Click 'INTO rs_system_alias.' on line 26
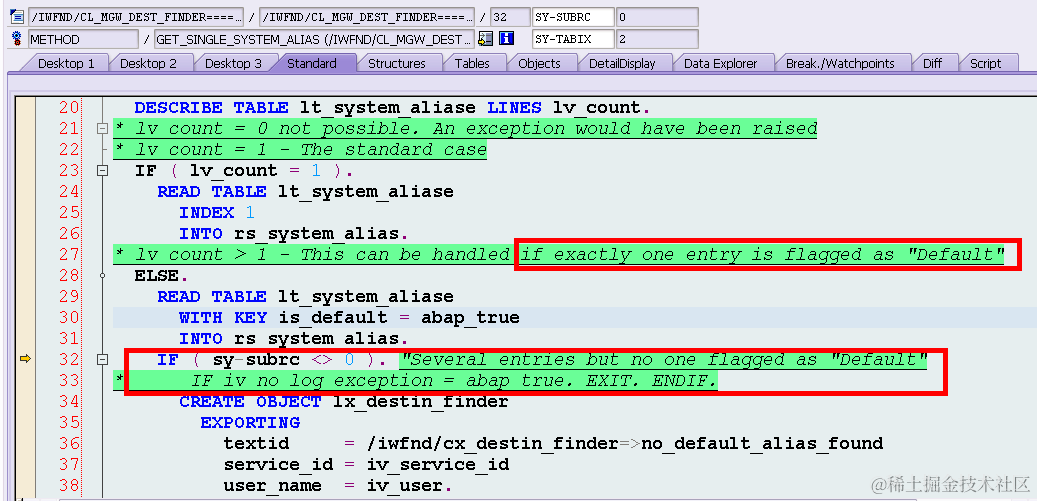This screenshot has width=1037, height=501. pos(294,233)
